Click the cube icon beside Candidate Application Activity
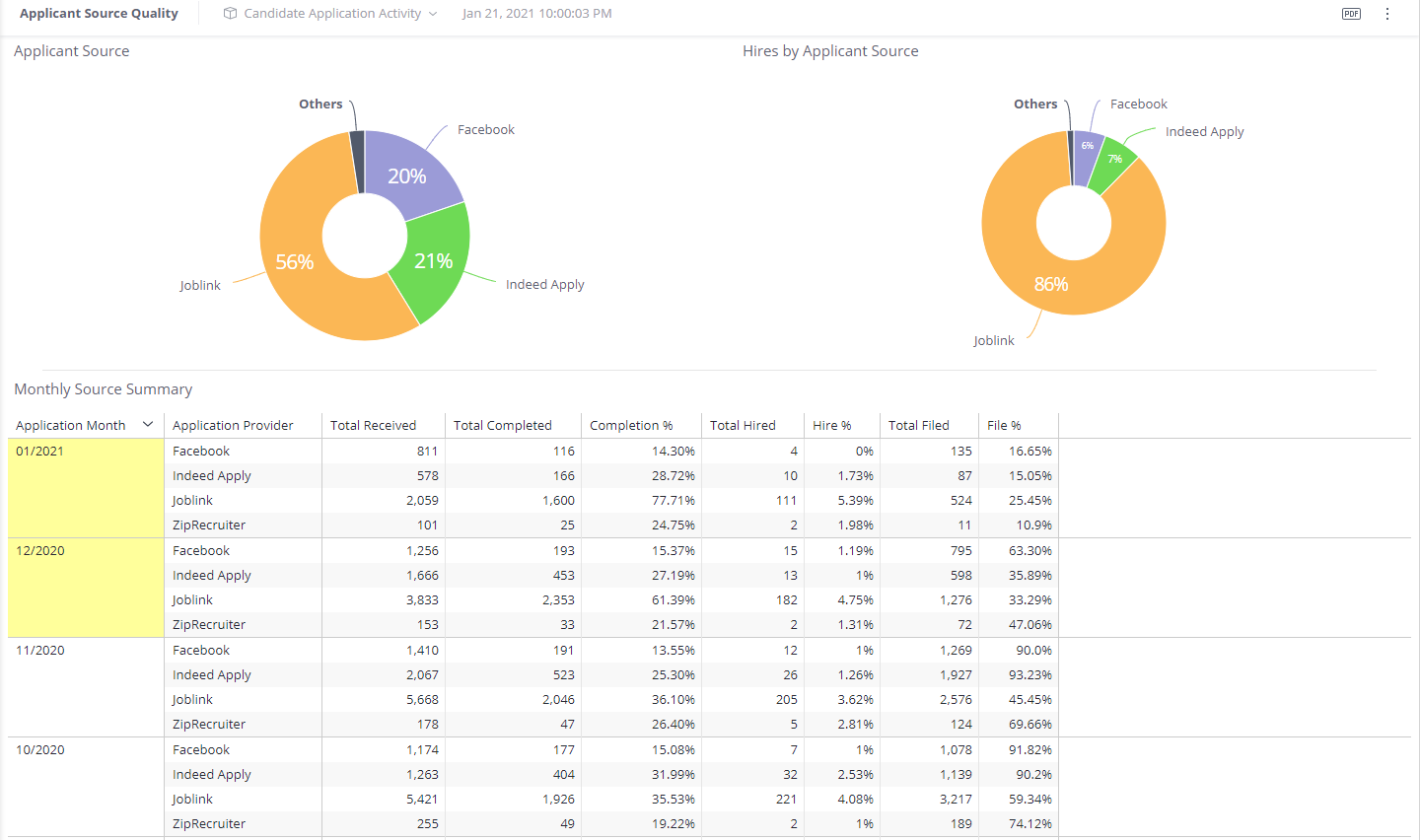The image size is (1420, 840). click(x=229, y=14)
